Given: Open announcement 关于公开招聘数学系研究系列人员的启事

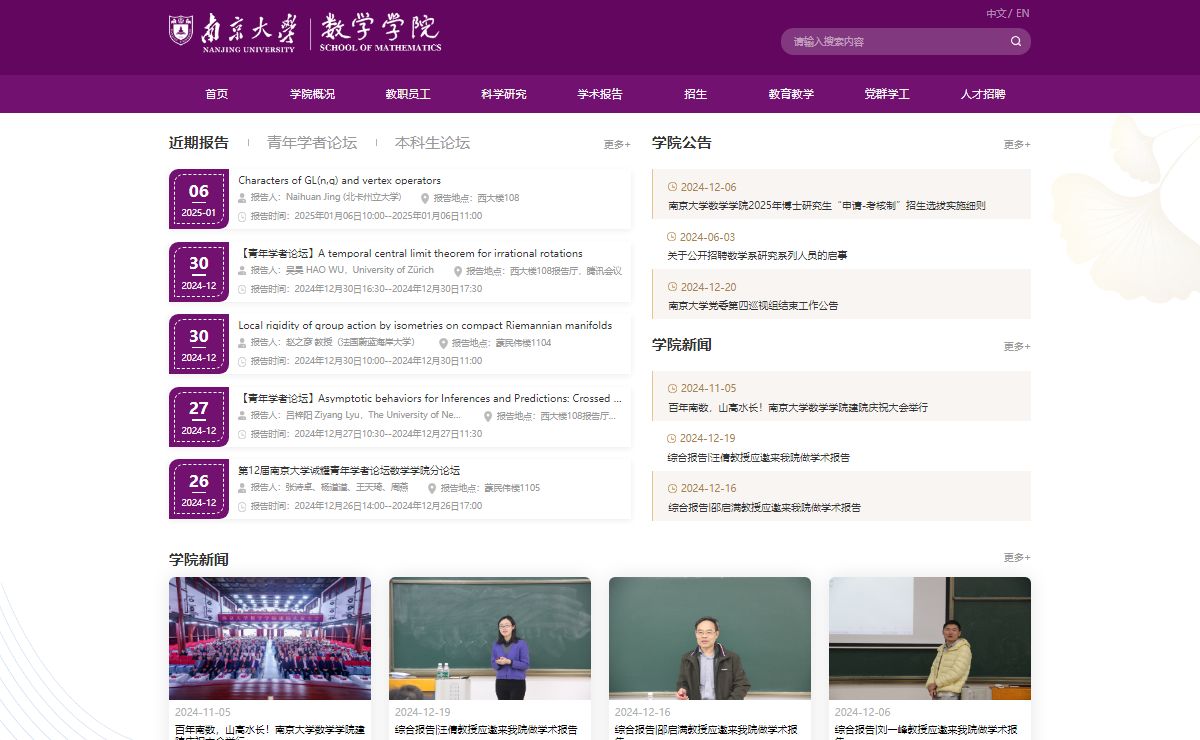Looking at the screenshot, I should pyautogui.click(x=758, y=255).
